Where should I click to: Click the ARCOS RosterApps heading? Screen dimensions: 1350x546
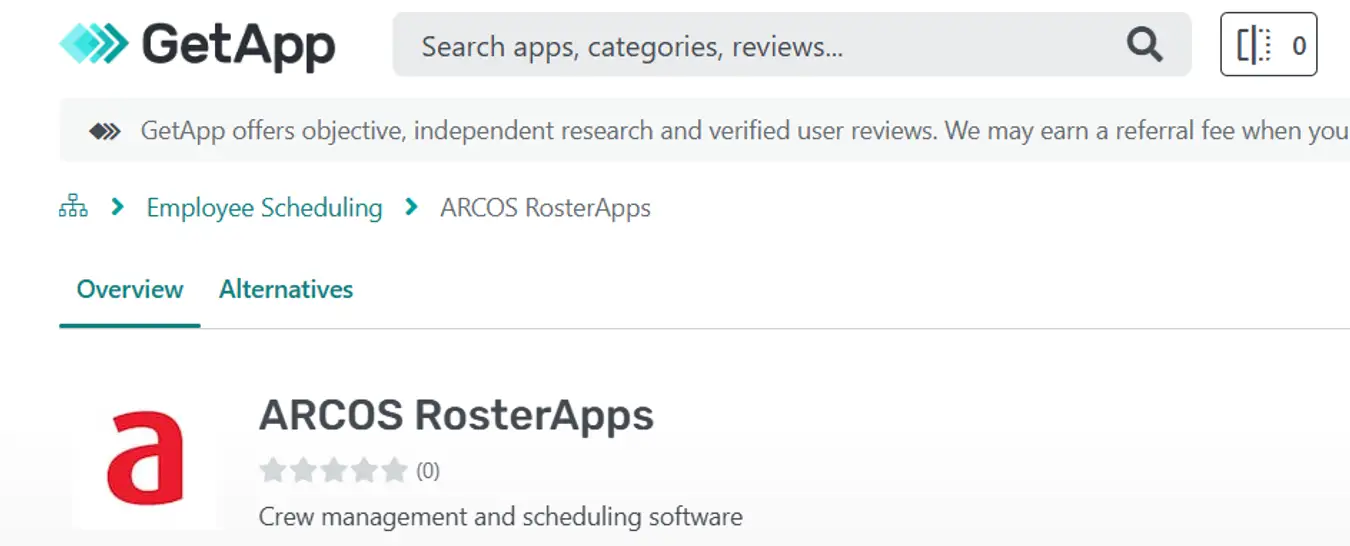click(x=456, y=415)
